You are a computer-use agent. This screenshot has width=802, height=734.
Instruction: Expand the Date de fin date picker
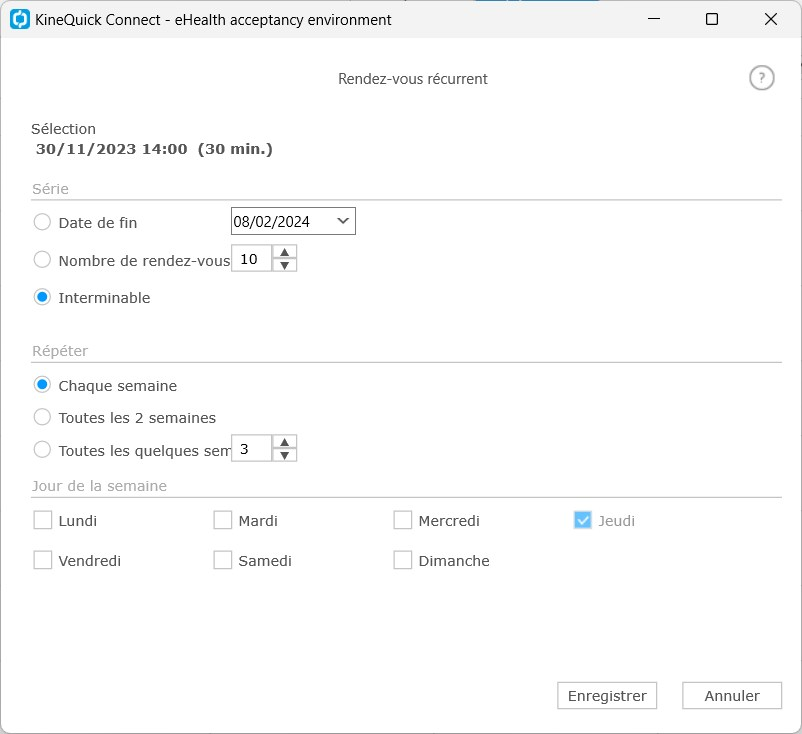[x=343, y=221]
